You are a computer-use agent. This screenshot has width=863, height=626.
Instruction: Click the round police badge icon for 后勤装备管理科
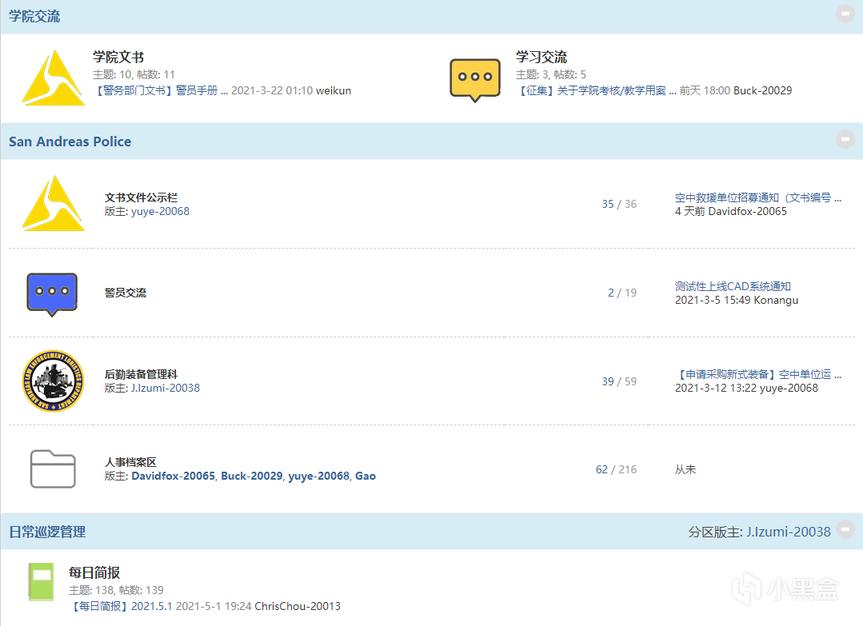(53, 381)
